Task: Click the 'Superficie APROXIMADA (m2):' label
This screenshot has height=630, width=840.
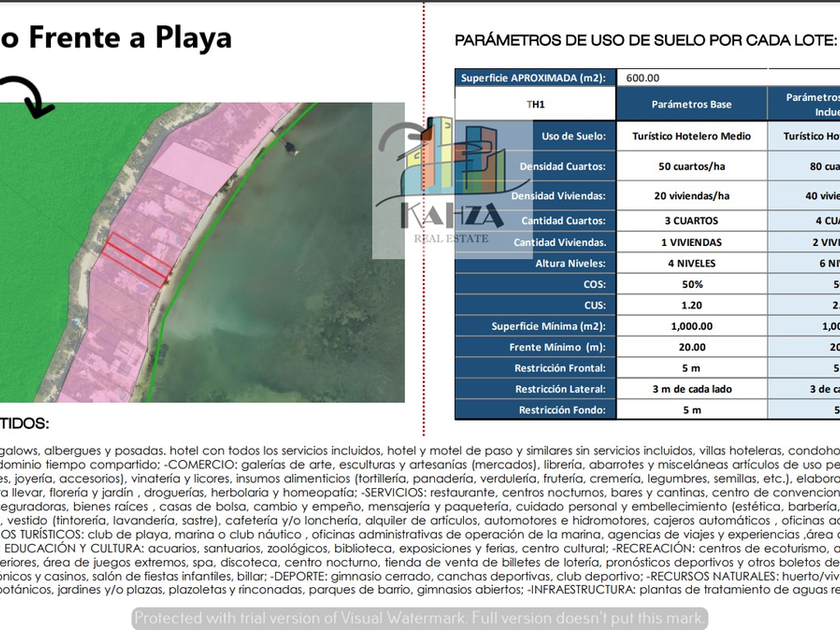Action: point(533,78)
